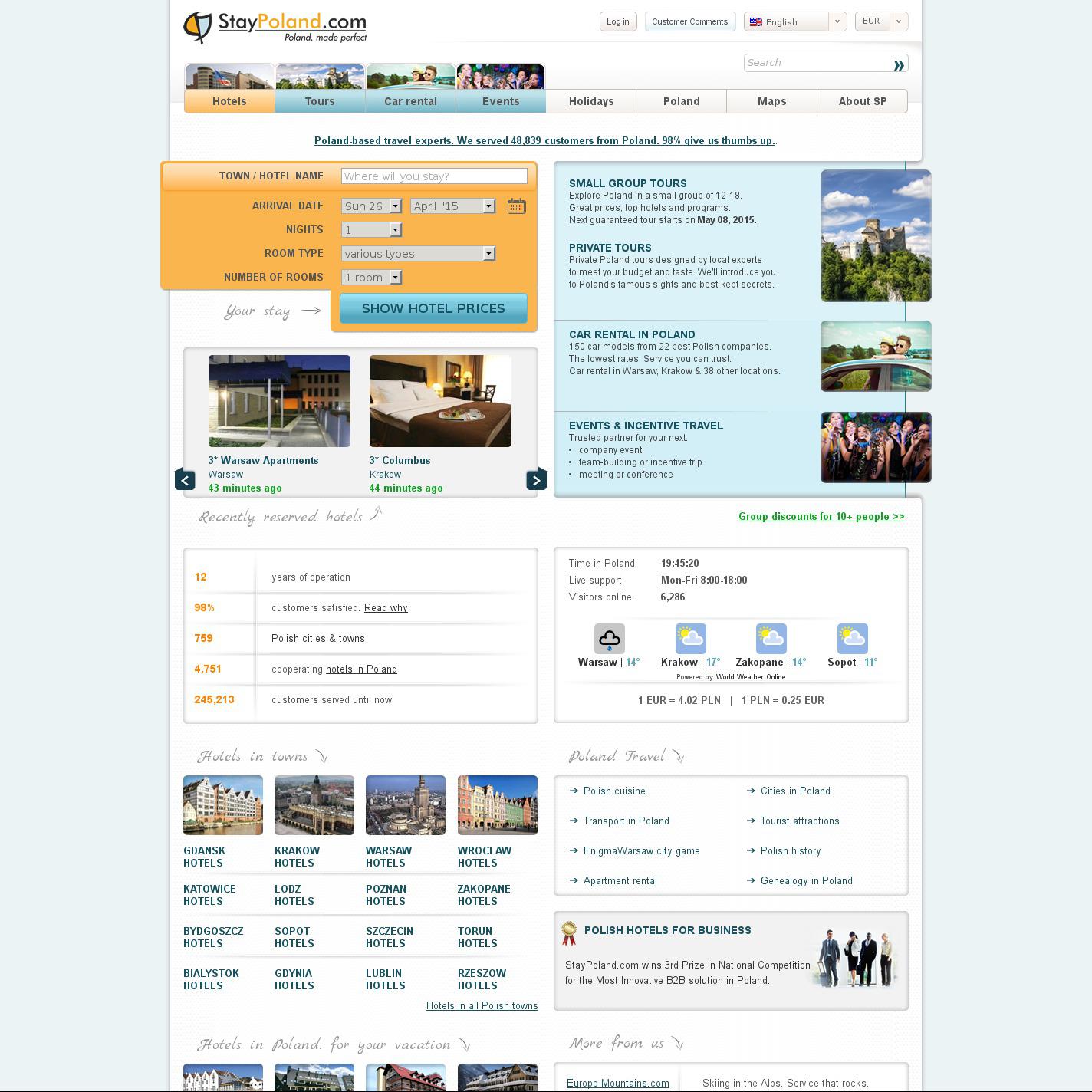Open Customer Comments
This screenshot has height=1092, width=1092.
[x=690, y=21]
